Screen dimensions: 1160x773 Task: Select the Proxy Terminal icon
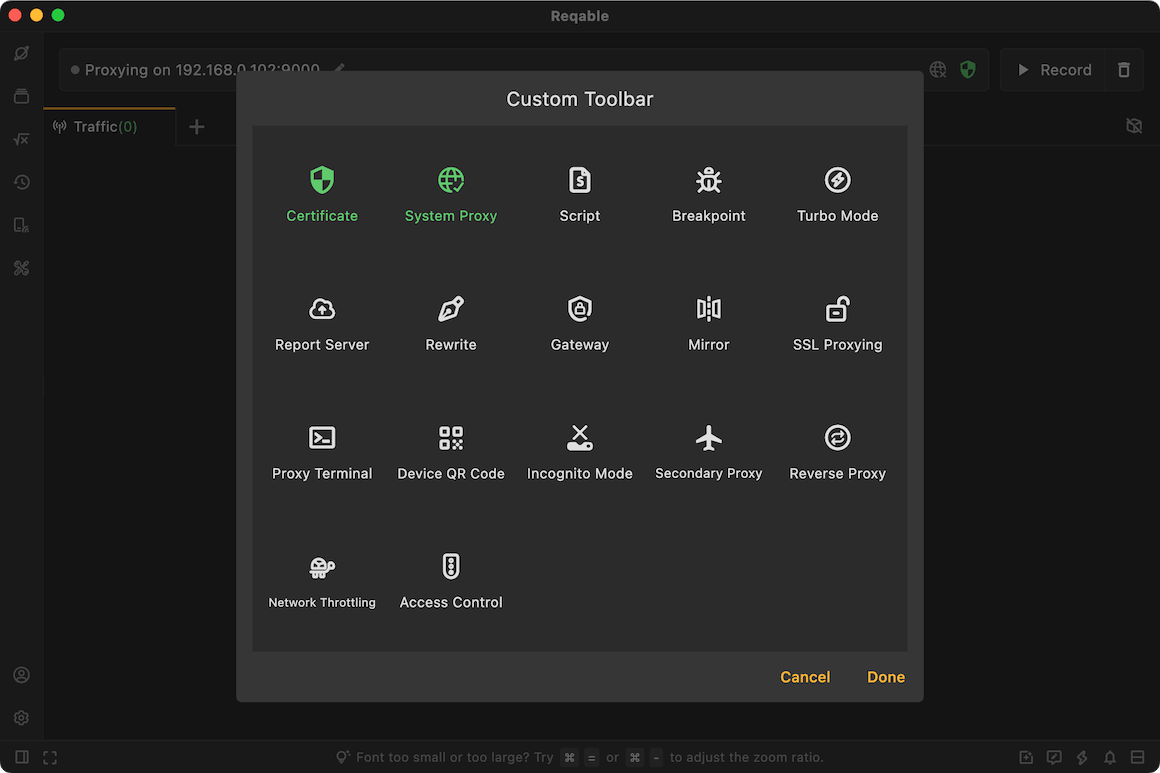[322, 437]
